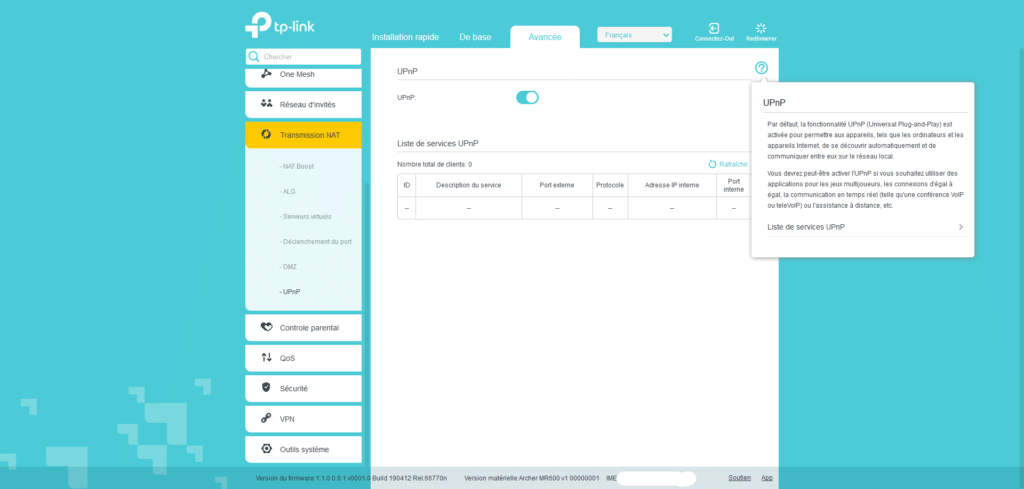Disable the UPnP toggle switch
The width and height of the screenshot is (1024, 489).
point(527,97)
